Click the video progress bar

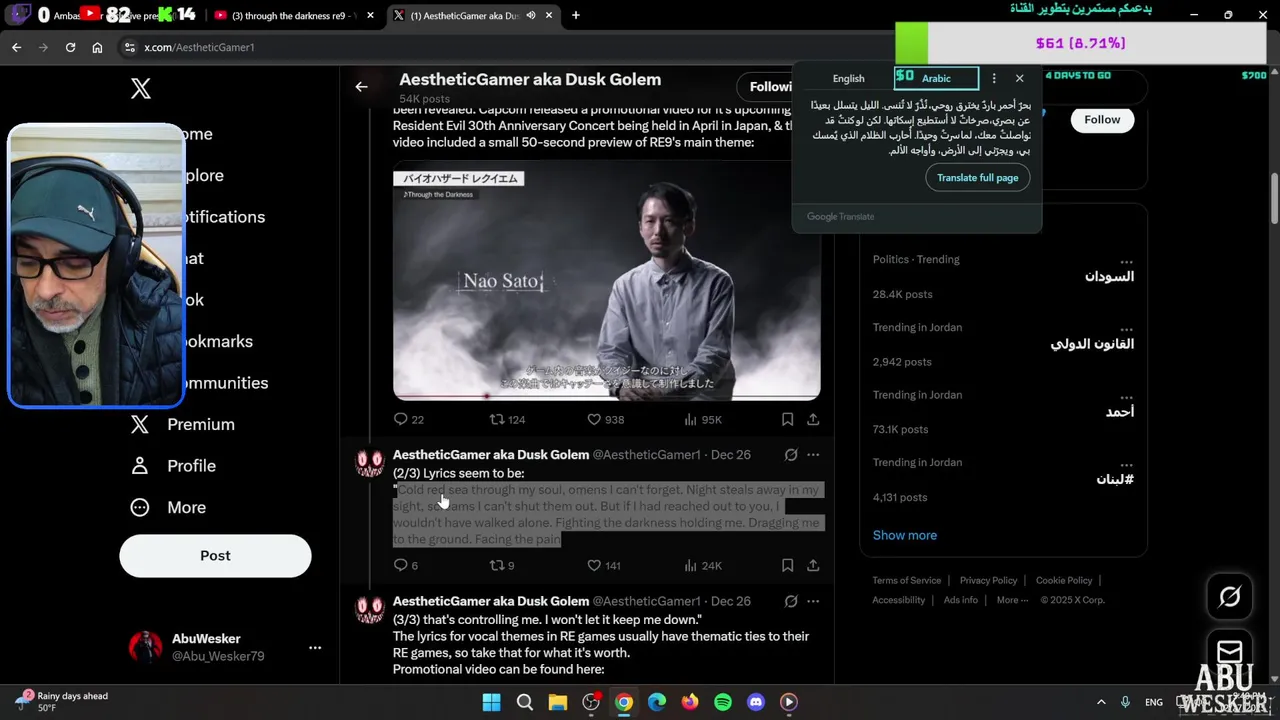607,396
